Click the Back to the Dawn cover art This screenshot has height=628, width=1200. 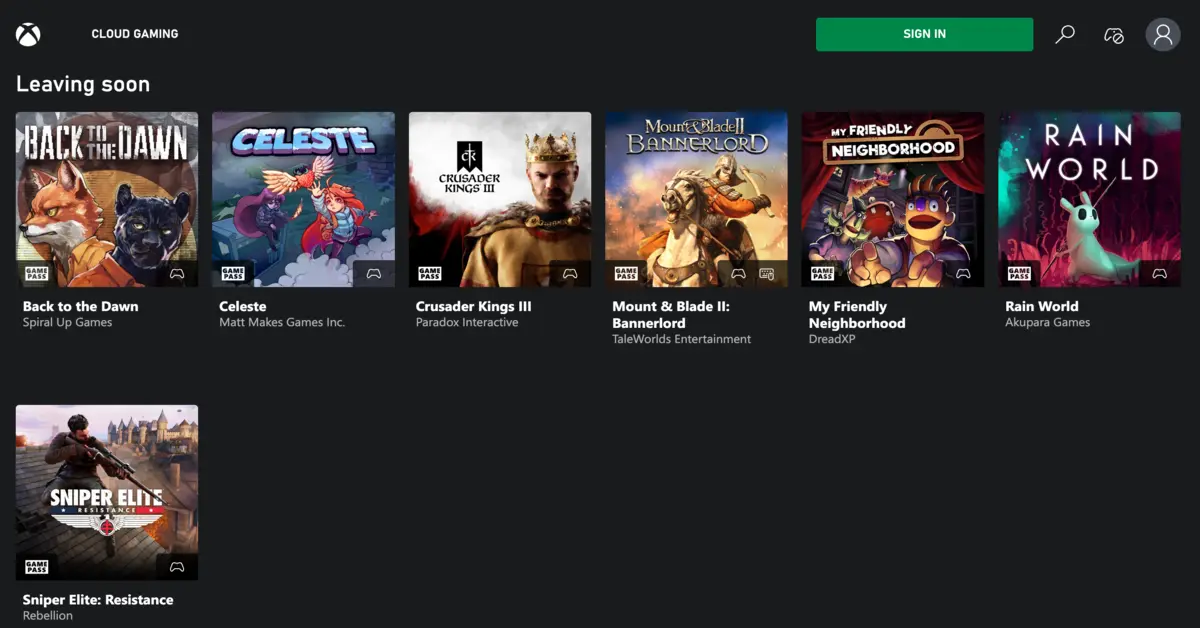(107, 199)
